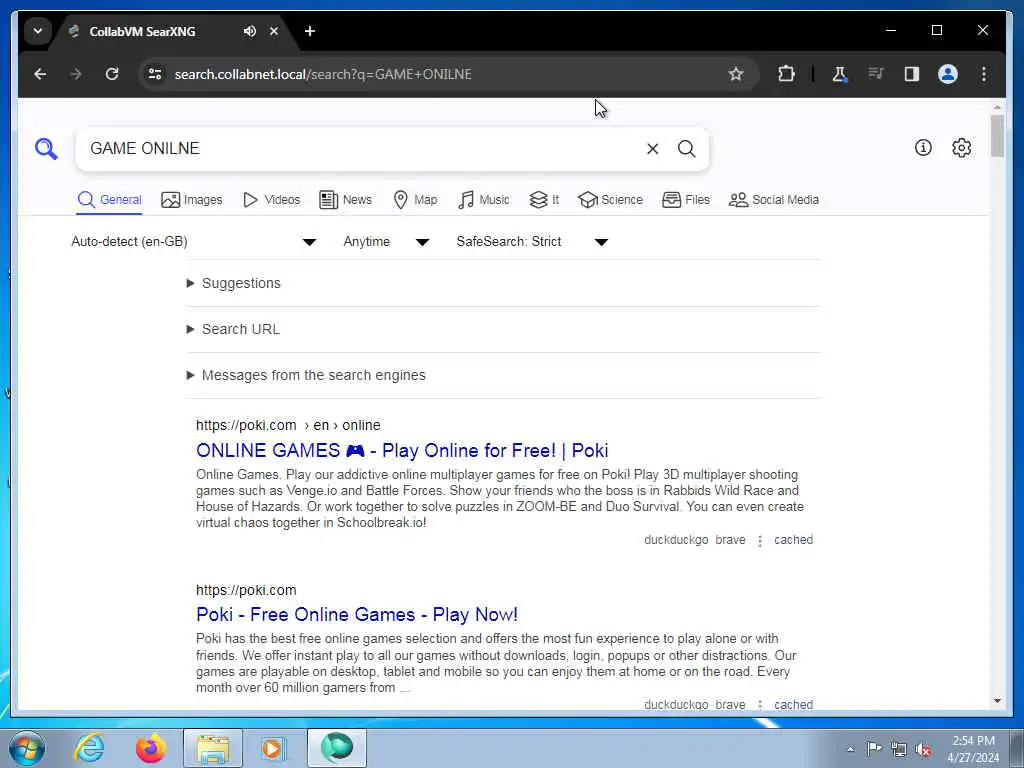Switch to Music tab
The height and width of the screenshot is (768, 1024).
pyautogui.click(x=484, y=200)
